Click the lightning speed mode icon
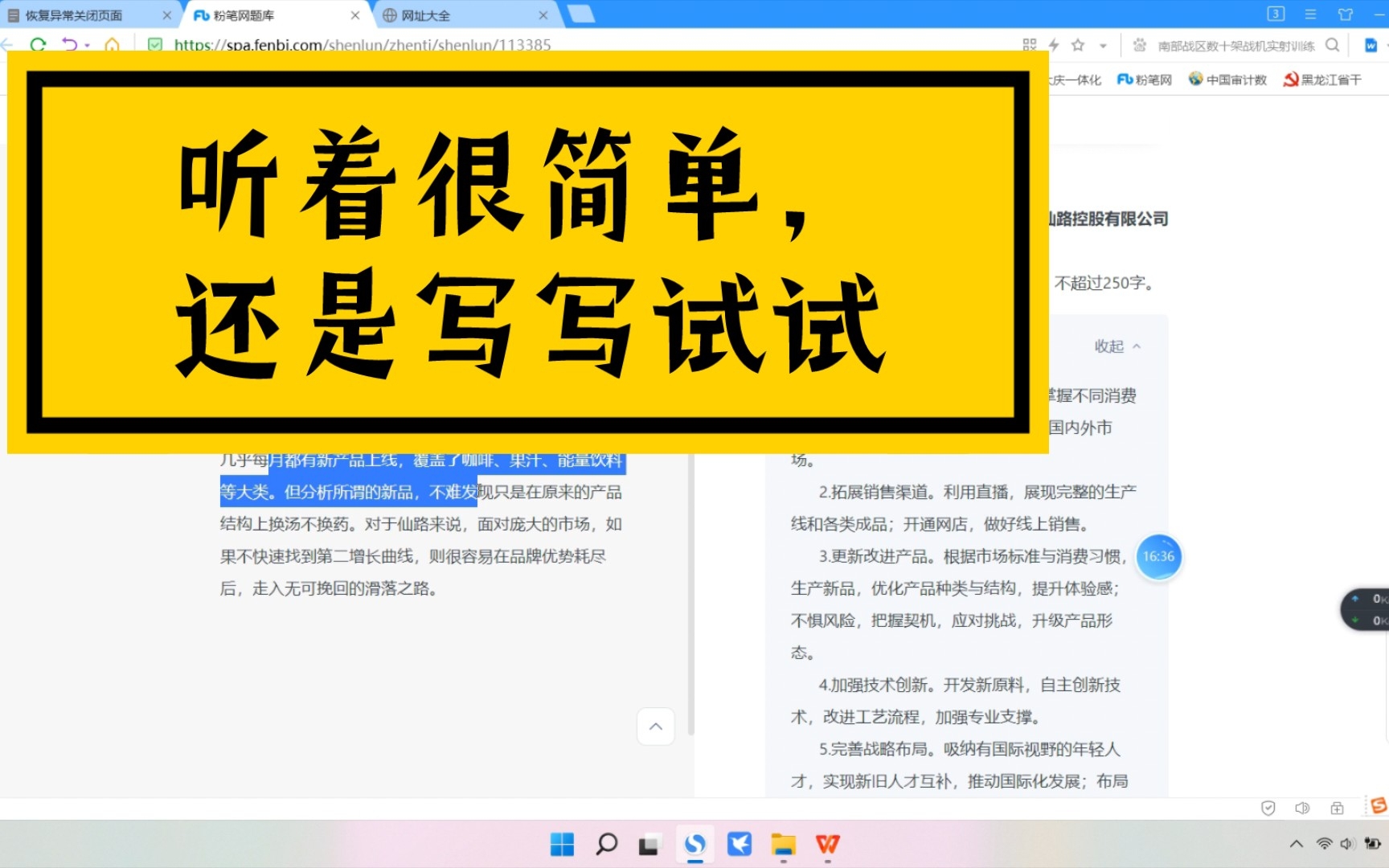This screenshot has width=1389, height=868. 1054,45
